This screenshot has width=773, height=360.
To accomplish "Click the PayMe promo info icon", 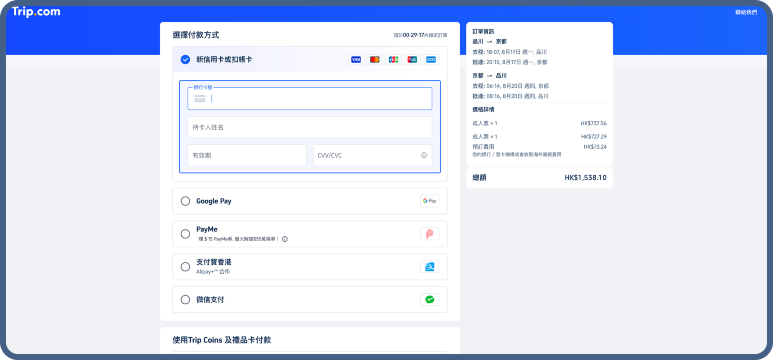I will pos(284,239).
